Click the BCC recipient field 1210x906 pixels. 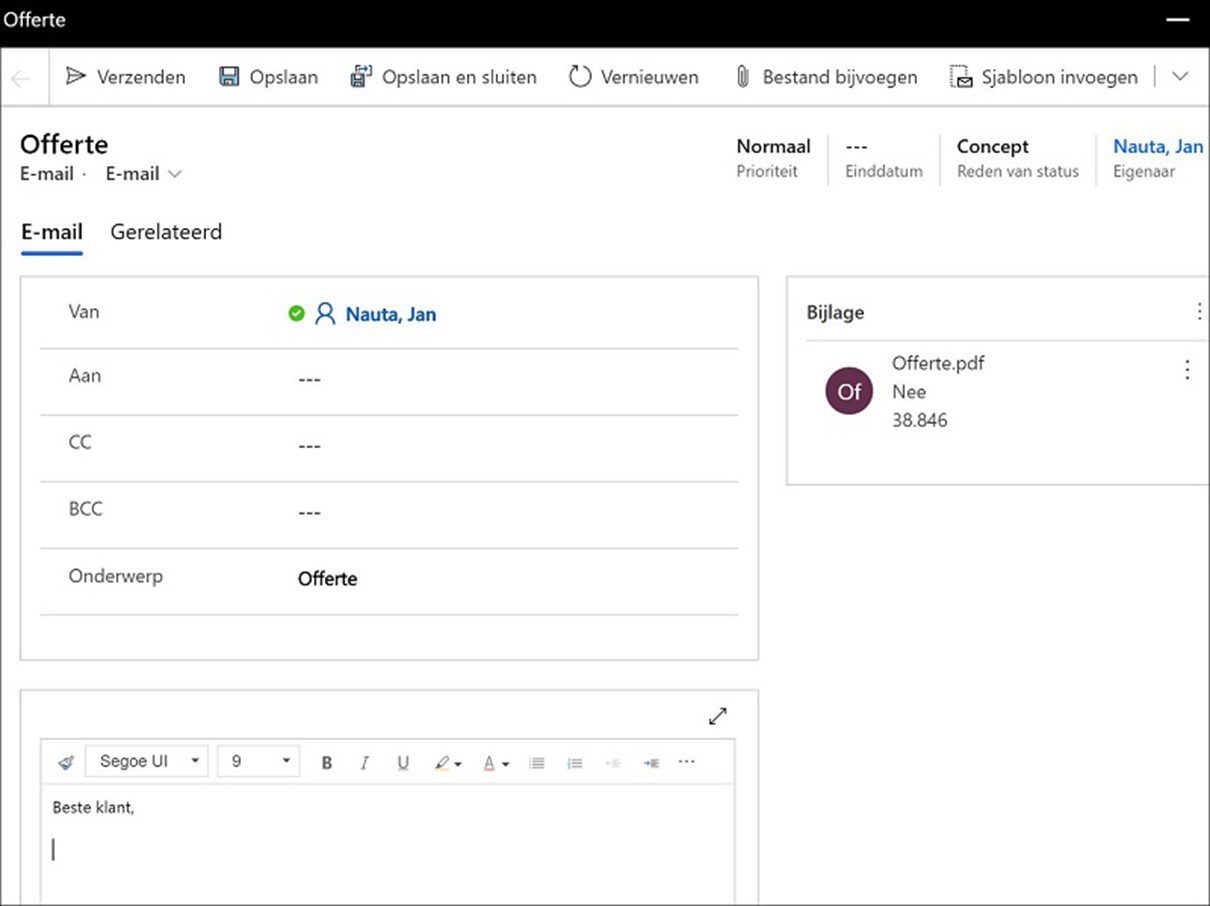coord(388,514)
